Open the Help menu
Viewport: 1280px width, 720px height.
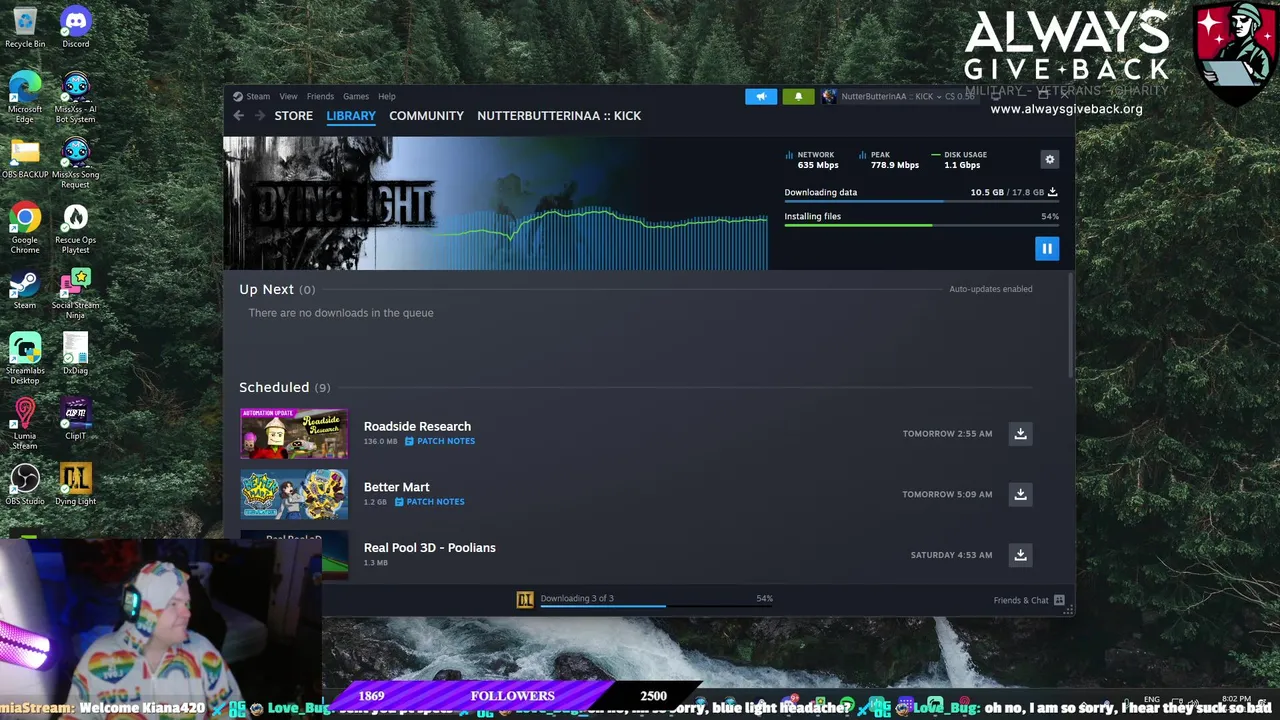coord(387,96)
